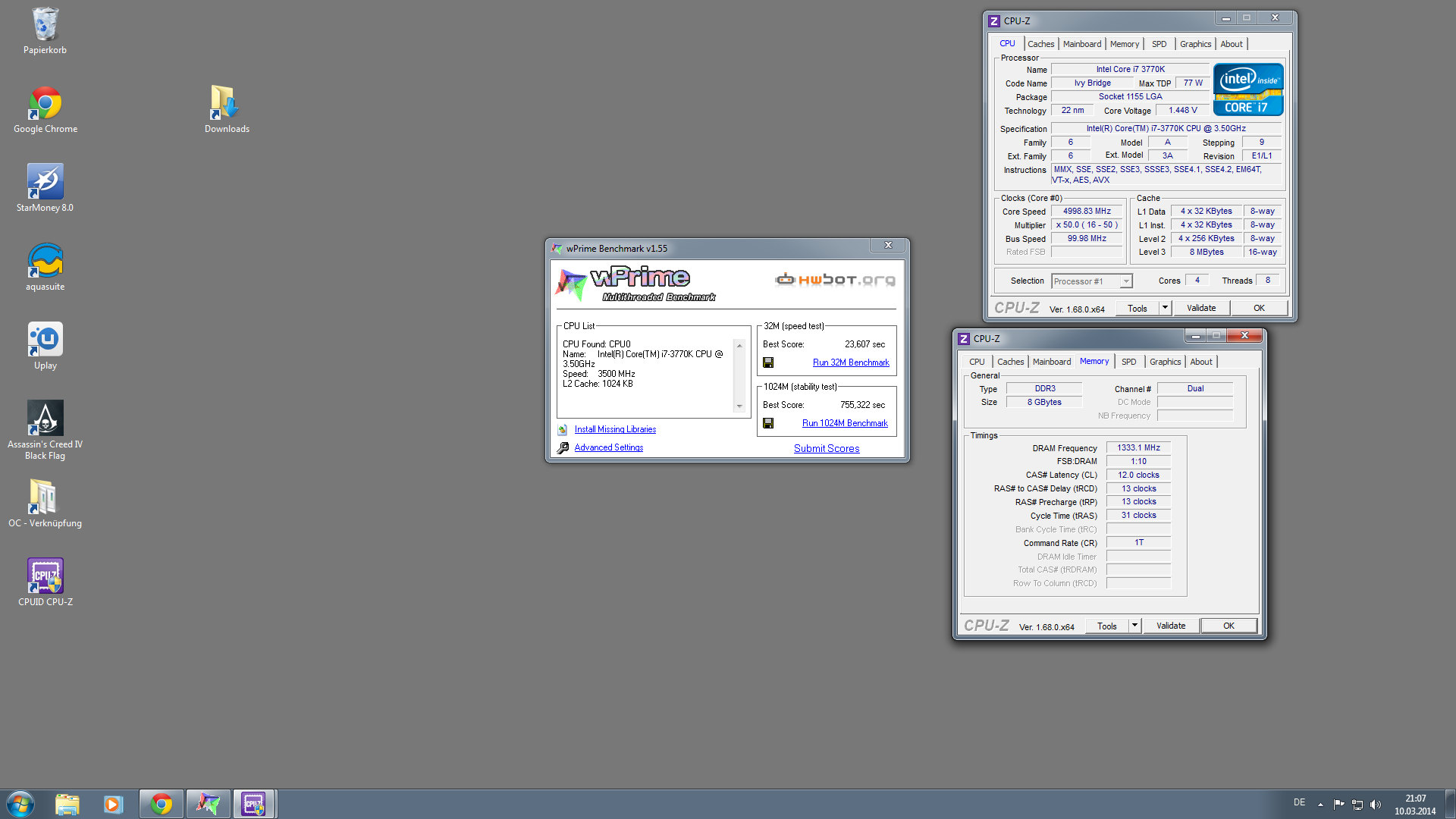The image size is (1456, 819).
Task: Click the Intel Core i7 logo badge
Action: point(1247,89)
